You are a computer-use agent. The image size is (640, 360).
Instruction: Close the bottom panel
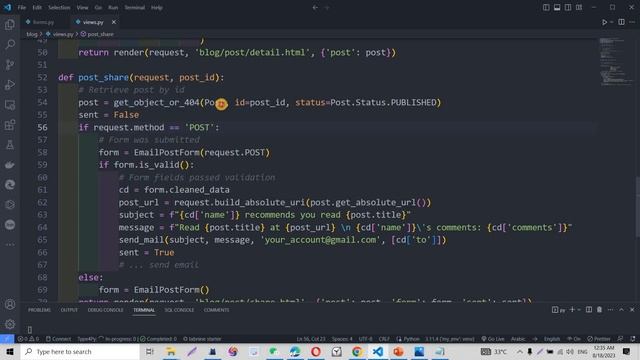pyautogui.click(x=632, y=310)
